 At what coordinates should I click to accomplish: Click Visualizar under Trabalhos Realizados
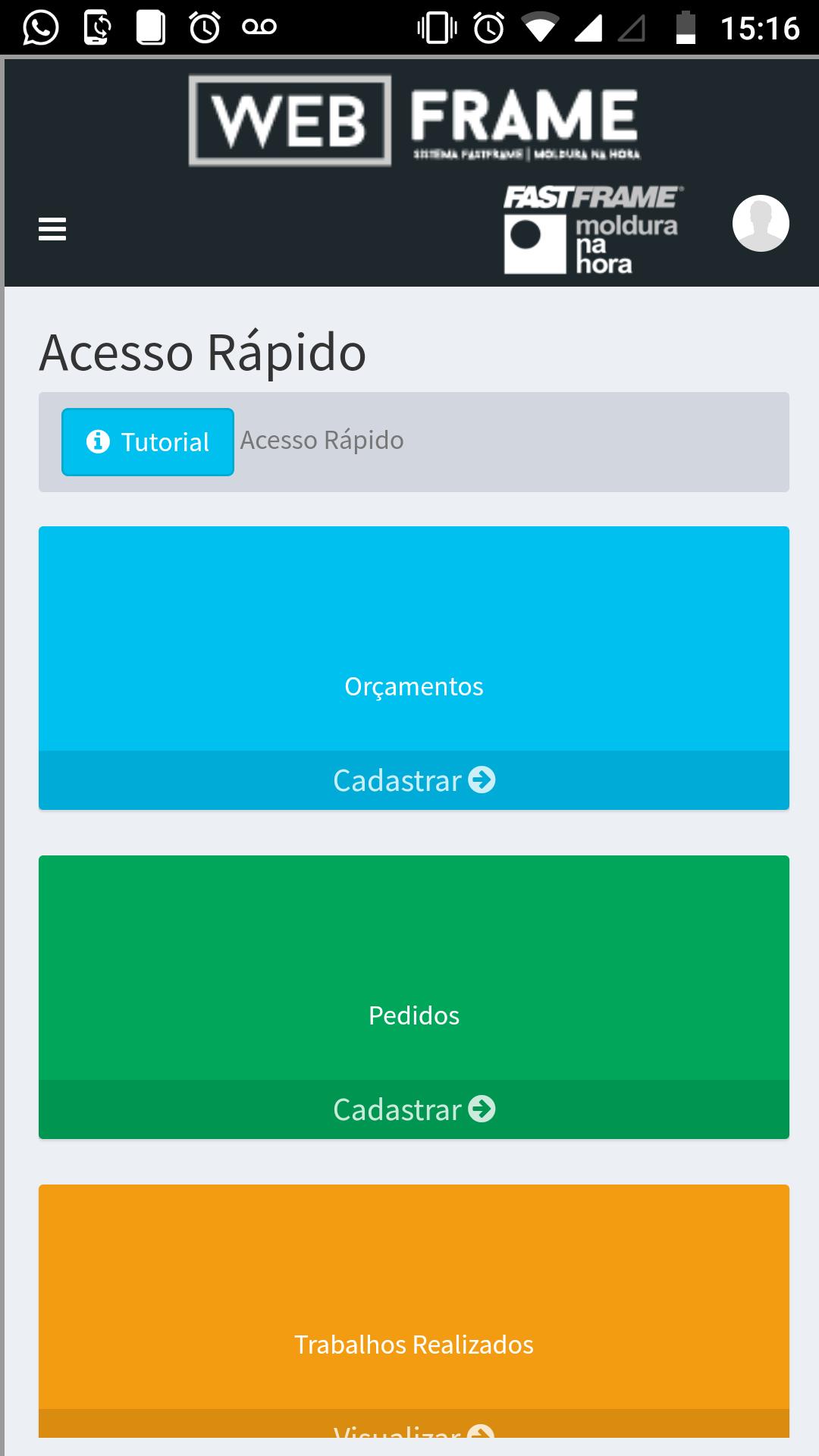[414, 1424]
